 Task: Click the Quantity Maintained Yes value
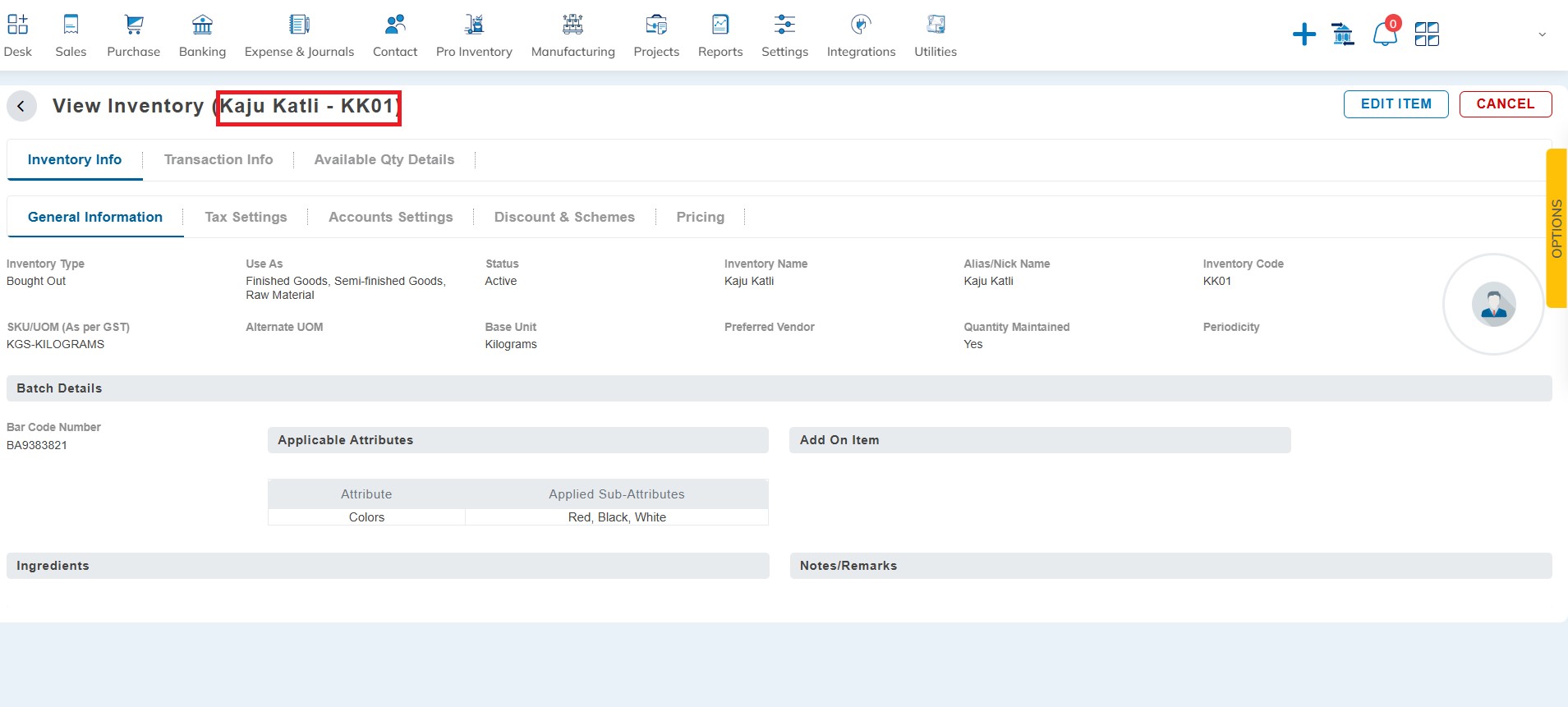pos(973,344)
